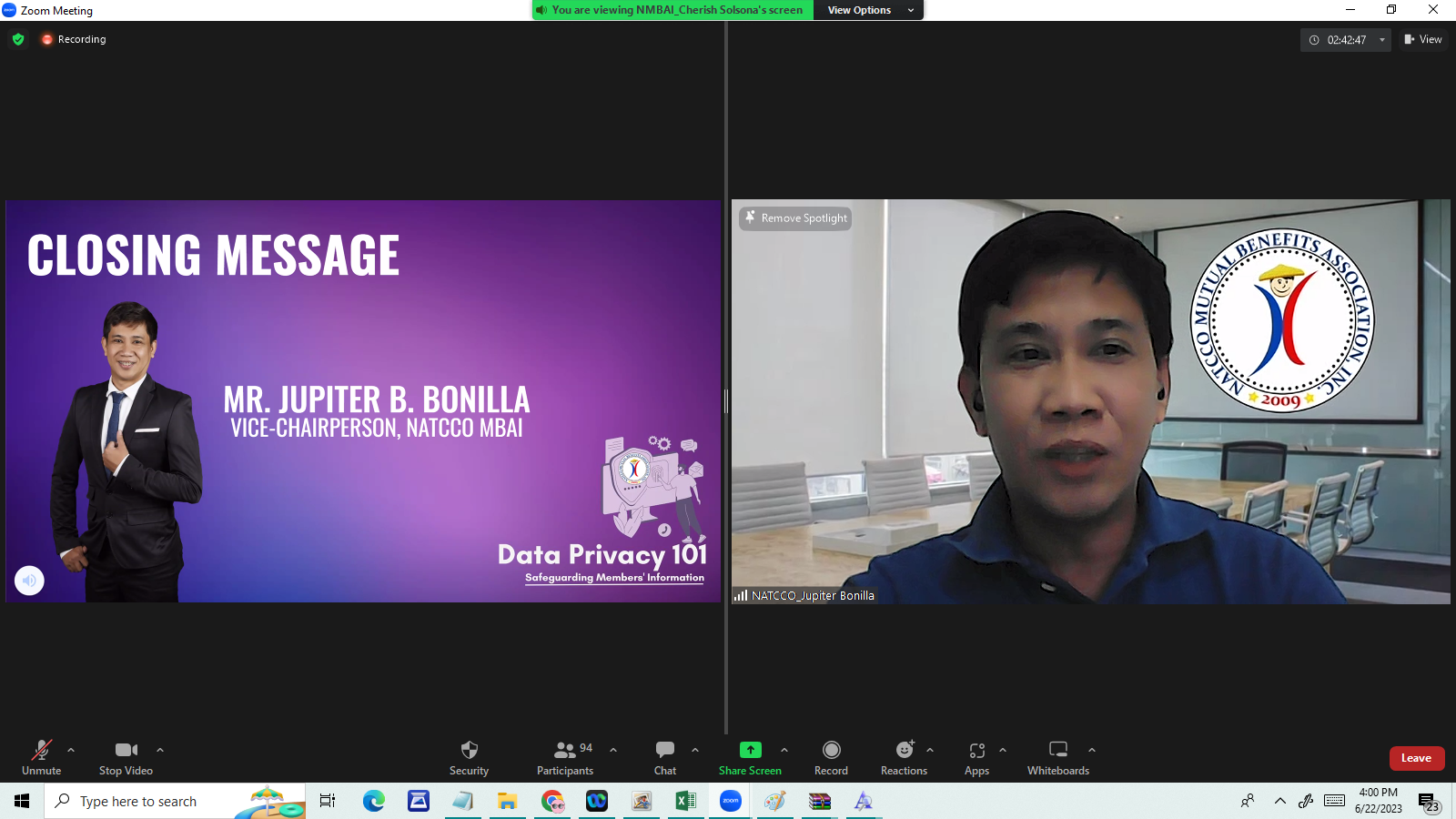
Task: Open the Windows Start menu
Action: (22, 801)
